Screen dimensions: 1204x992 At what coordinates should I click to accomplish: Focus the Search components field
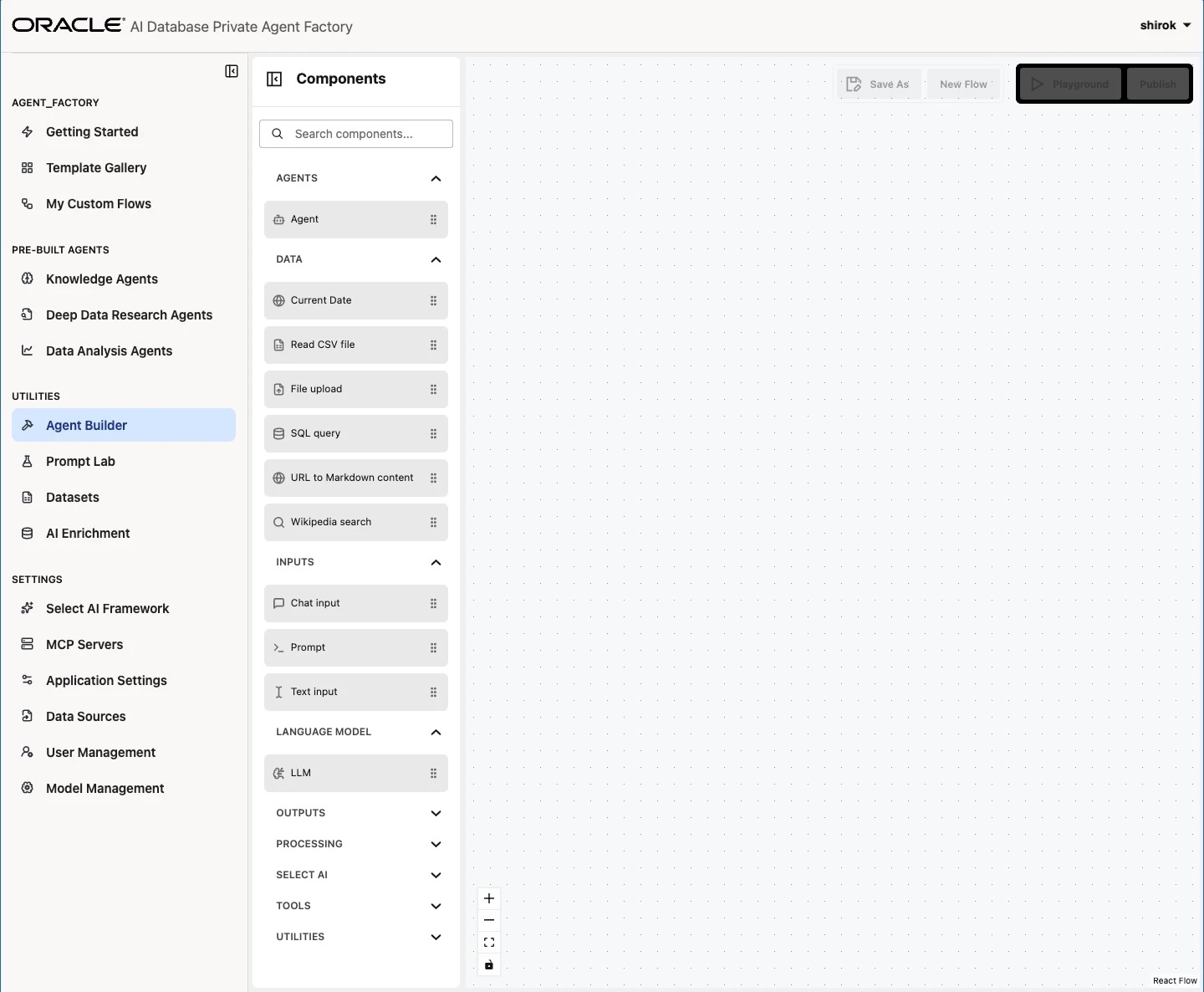pos(356,134)
